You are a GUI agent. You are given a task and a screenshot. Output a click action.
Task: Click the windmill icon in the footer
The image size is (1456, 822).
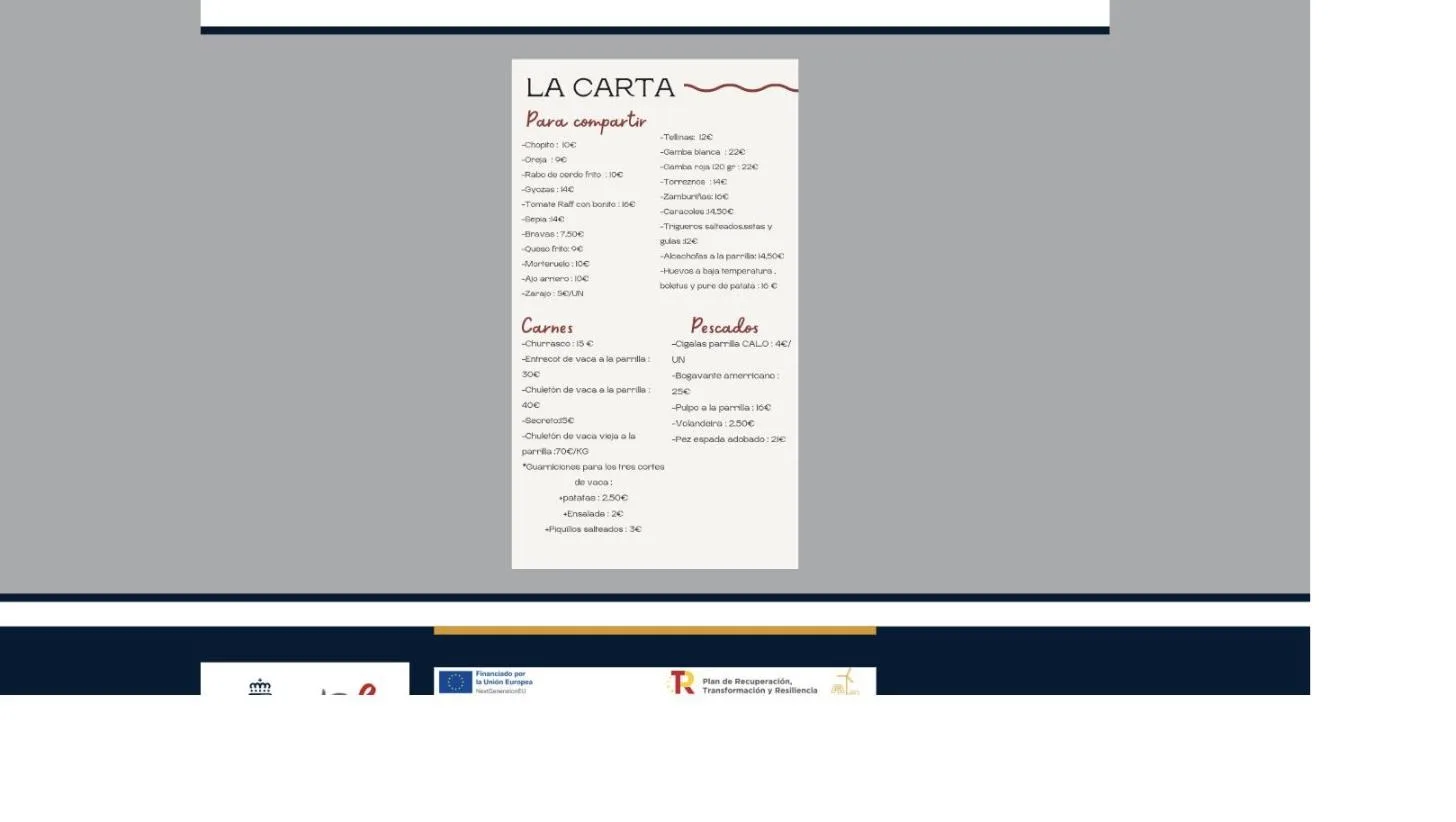pos(845,682)
